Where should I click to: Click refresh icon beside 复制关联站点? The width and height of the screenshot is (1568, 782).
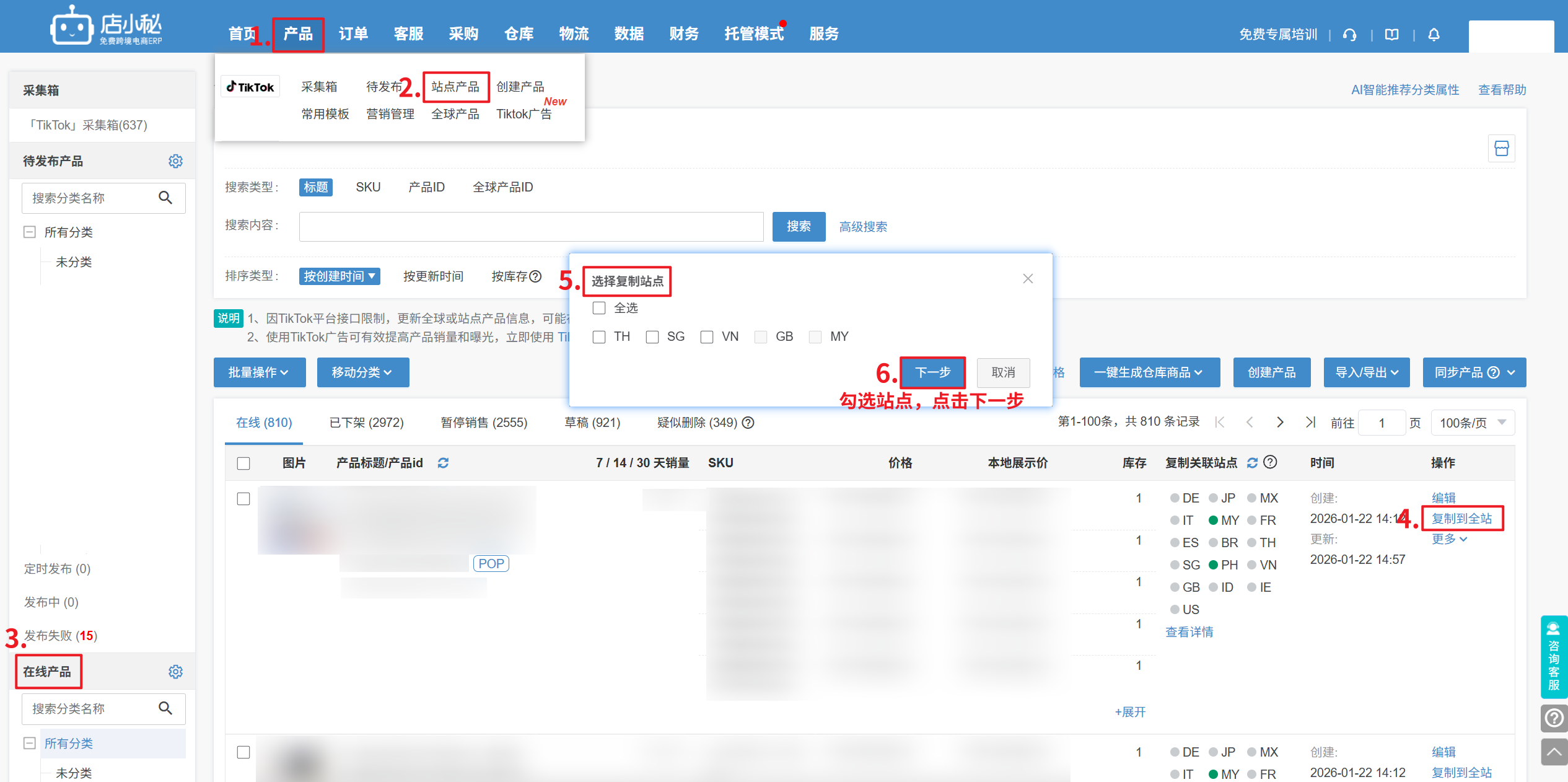coord(1252,463)
